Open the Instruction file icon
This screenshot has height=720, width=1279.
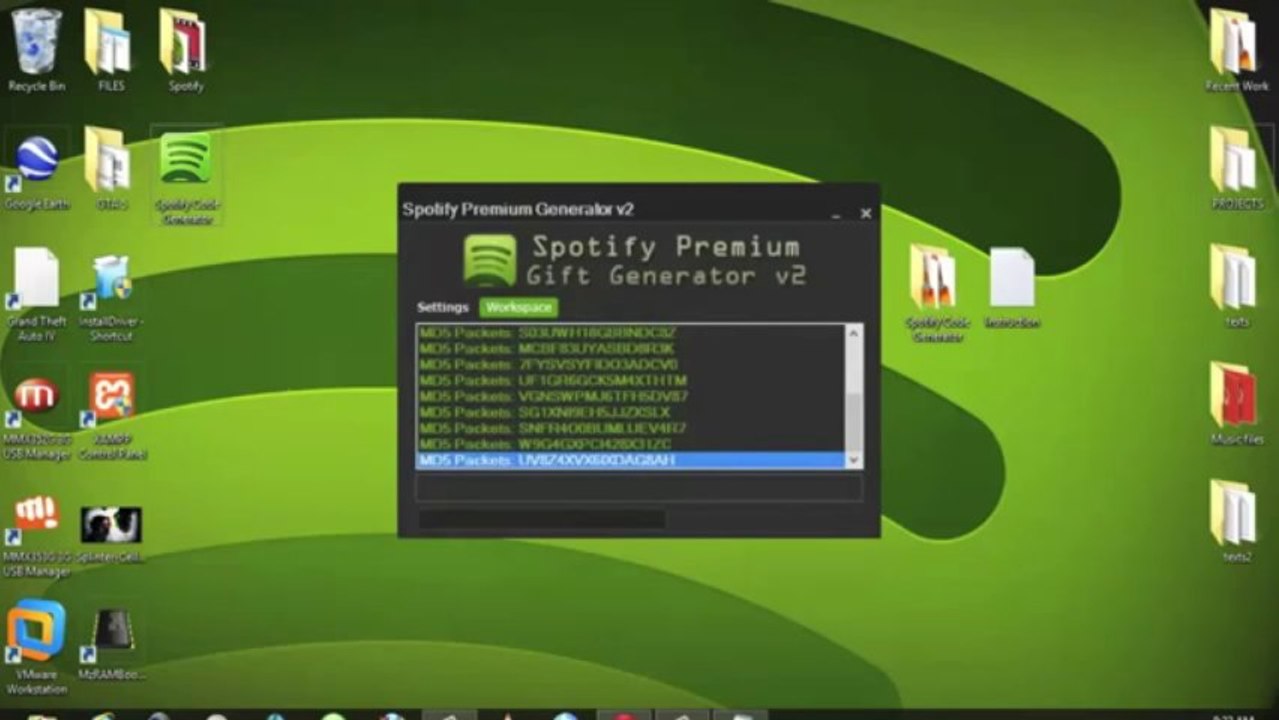[x=1012, y=288]
